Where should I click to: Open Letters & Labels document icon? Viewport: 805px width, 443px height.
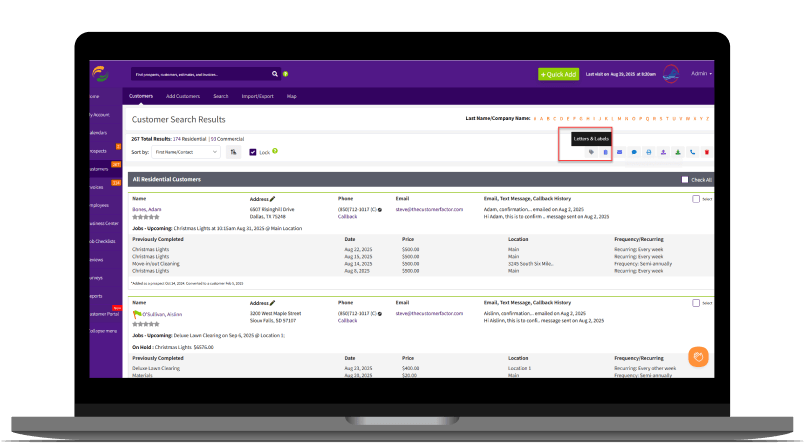pos(605,152)
